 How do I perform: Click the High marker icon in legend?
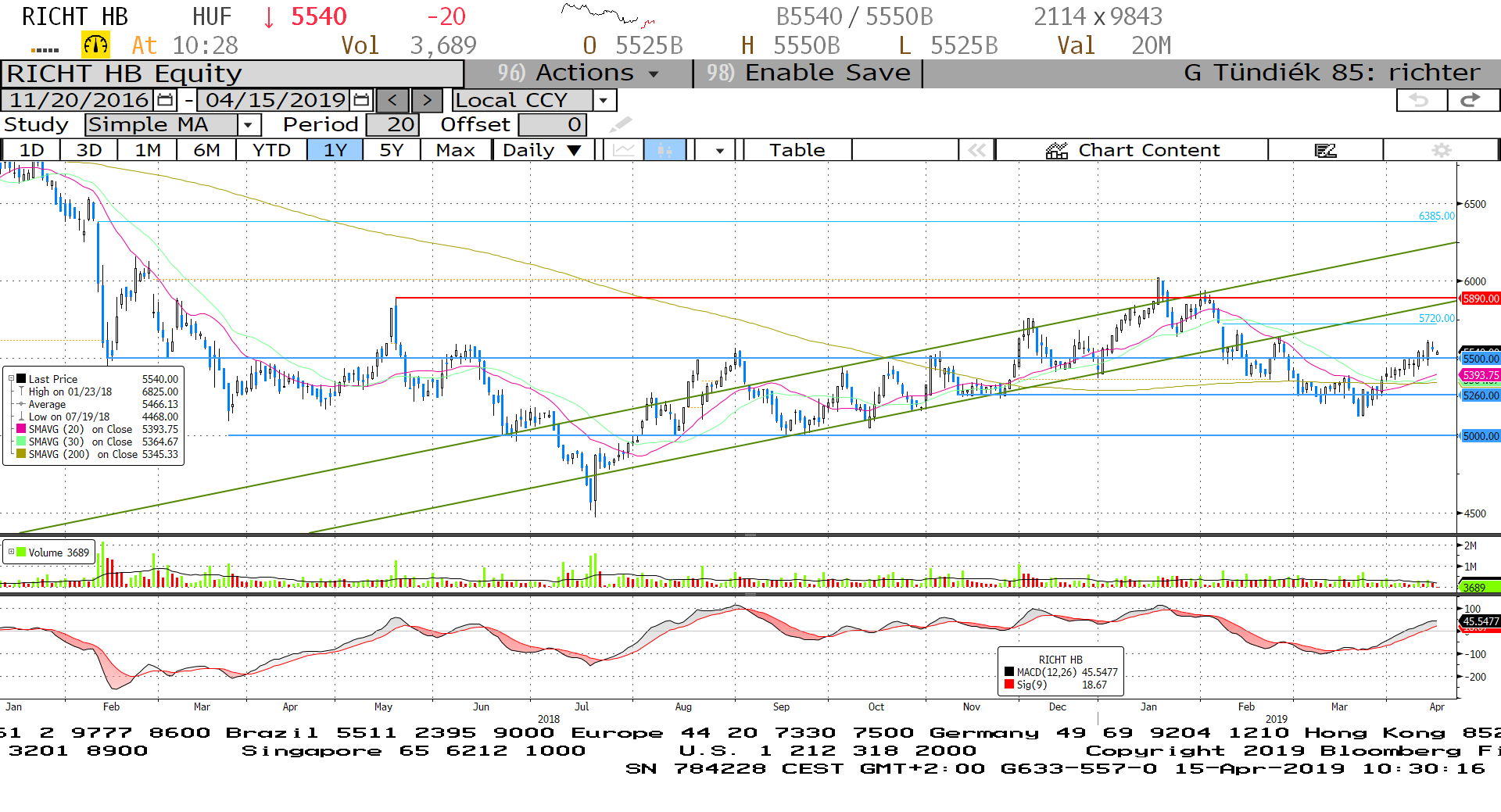point(22,392)
